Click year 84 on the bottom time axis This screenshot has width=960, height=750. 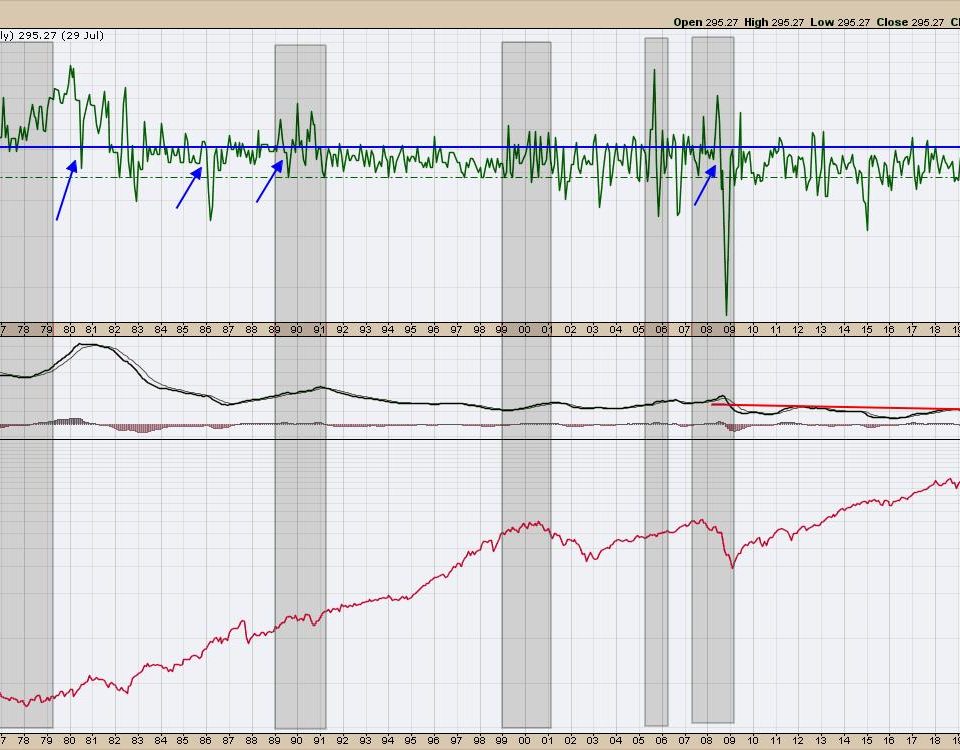coord(160,743)
